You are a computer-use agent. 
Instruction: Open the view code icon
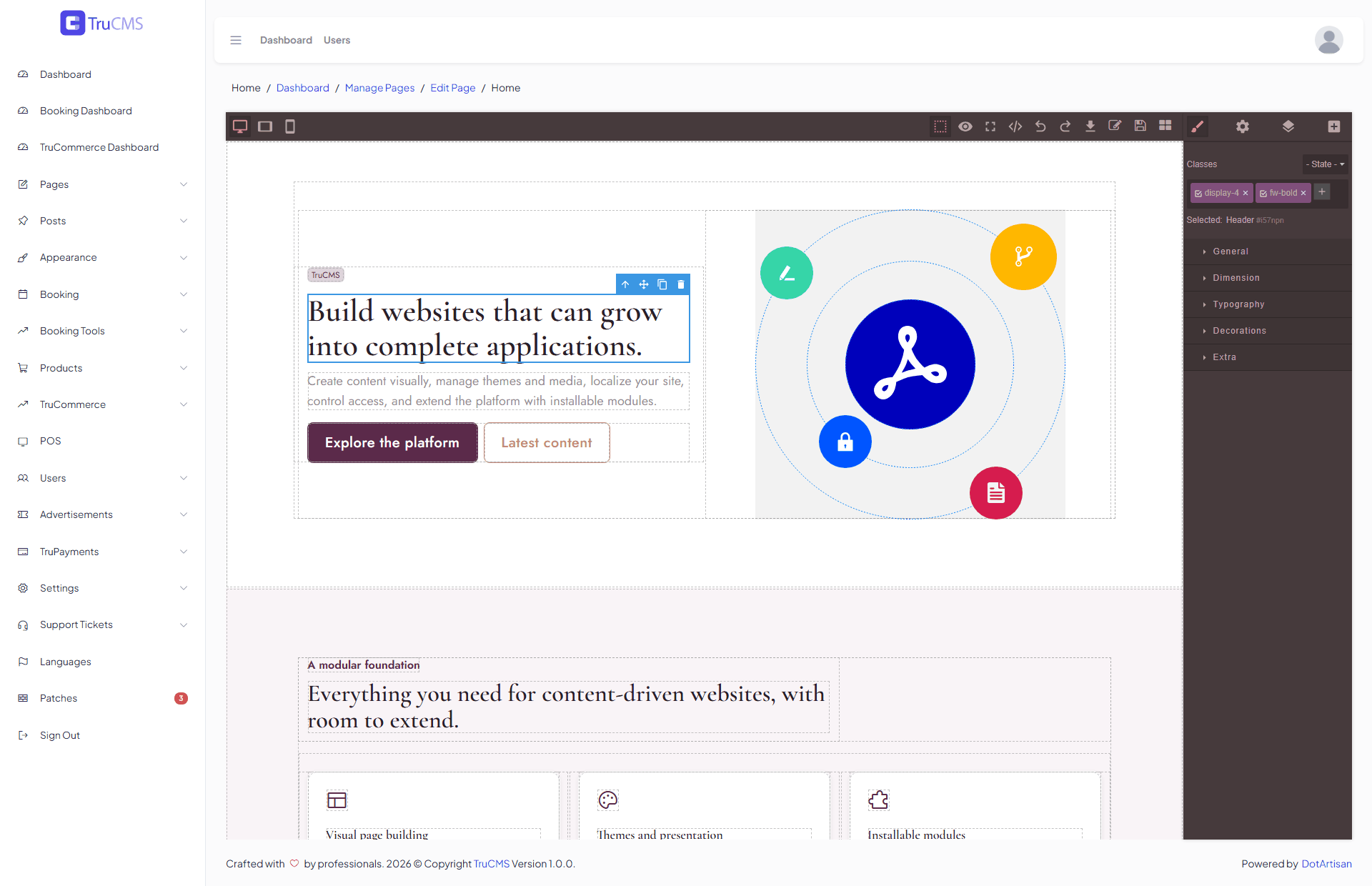pyautogui.click(x=1015, y=126)
